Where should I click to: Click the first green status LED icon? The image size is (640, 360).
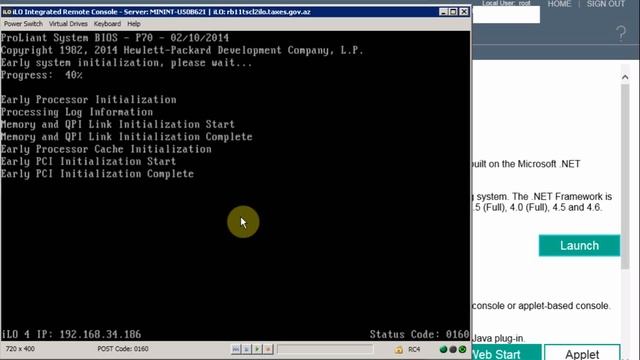(x=443, y=349)
